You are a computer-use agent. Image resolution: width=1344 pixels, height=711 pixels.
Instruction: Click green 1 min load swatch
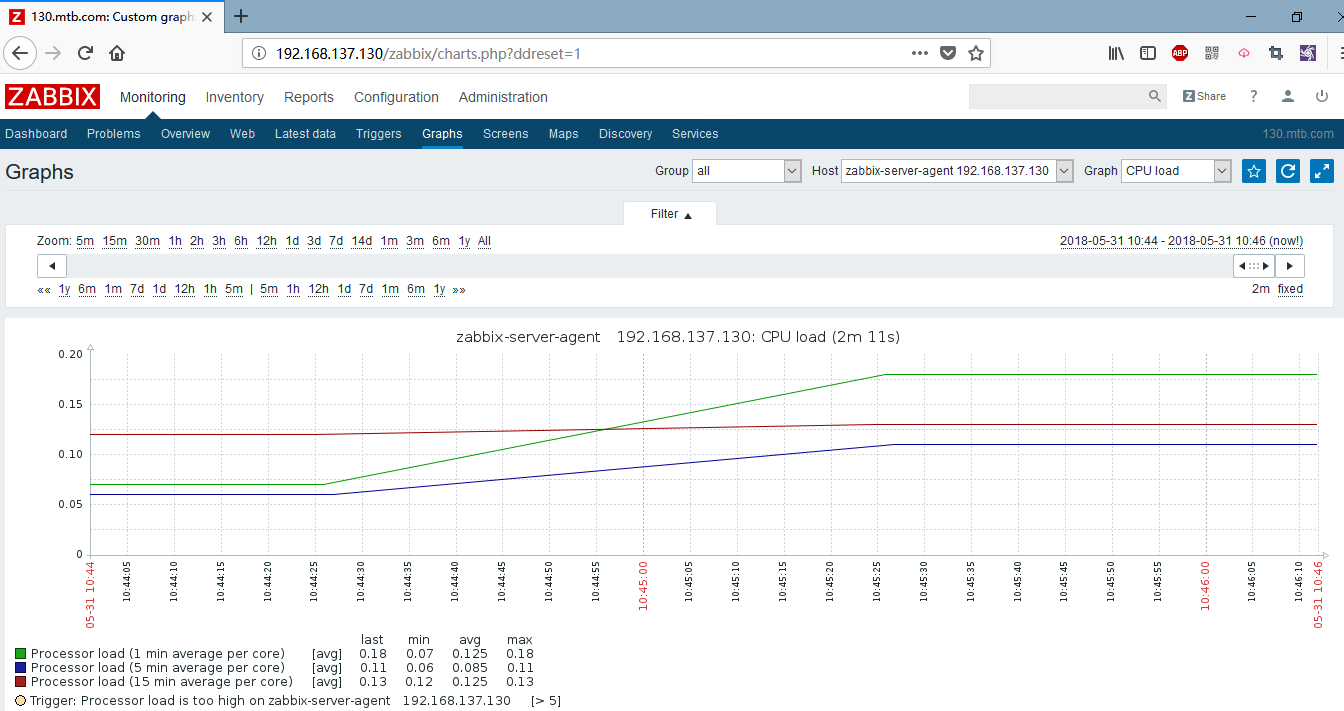tap(21, 654)
